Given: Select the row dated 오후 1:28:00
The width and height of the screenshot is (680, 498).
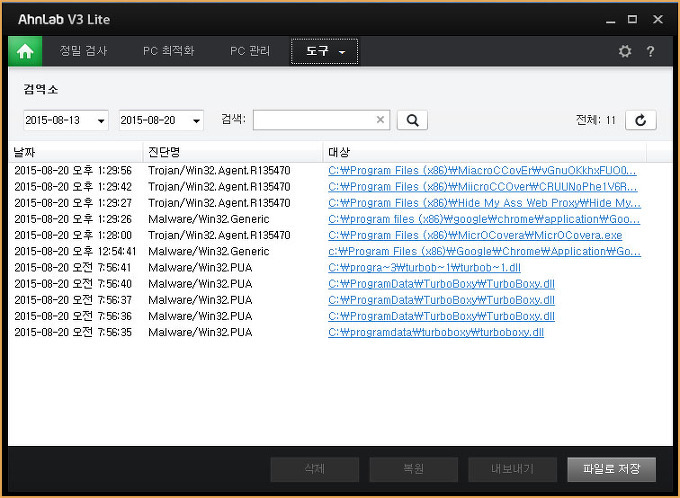Looking at the screenshot, I should 340,235.
